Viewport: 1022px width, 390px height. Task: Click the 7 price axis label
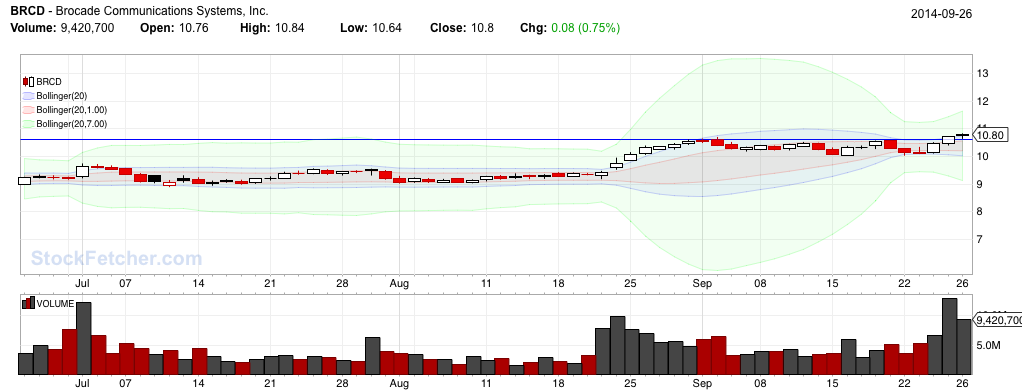click(979, 239)
